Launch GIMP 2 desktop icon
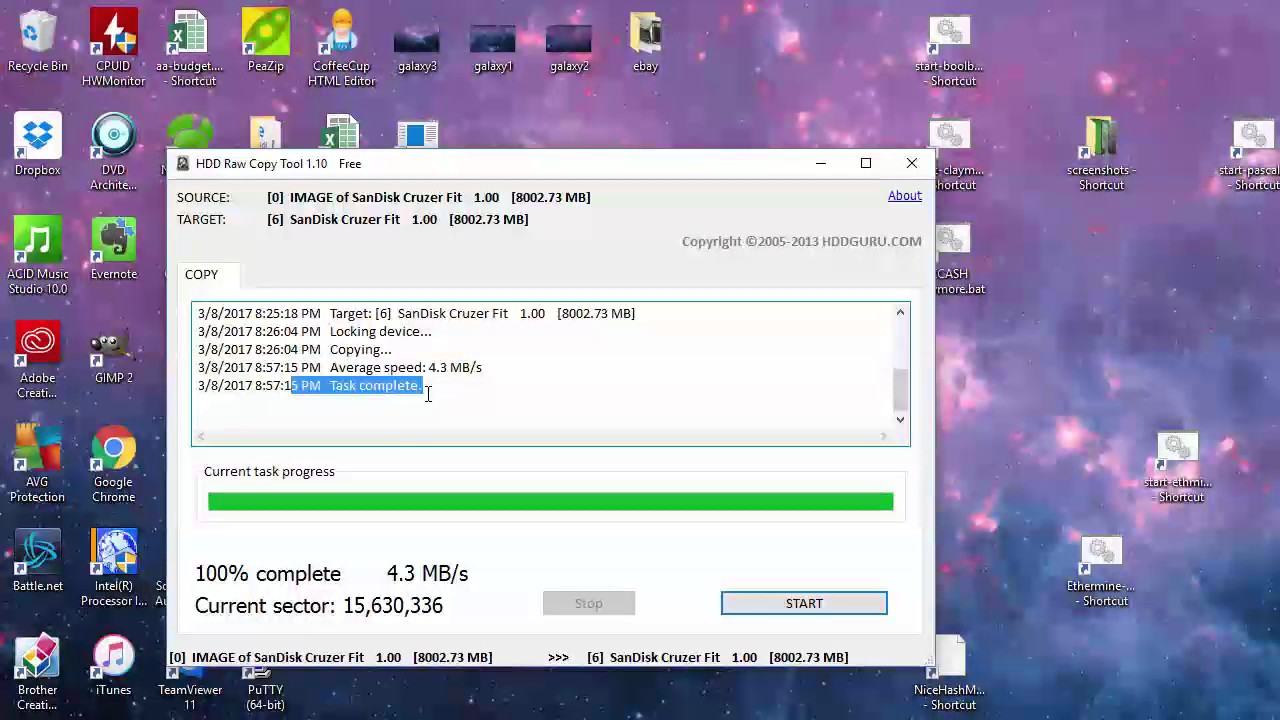1280x720 pixels. click(x=113, y=352)
